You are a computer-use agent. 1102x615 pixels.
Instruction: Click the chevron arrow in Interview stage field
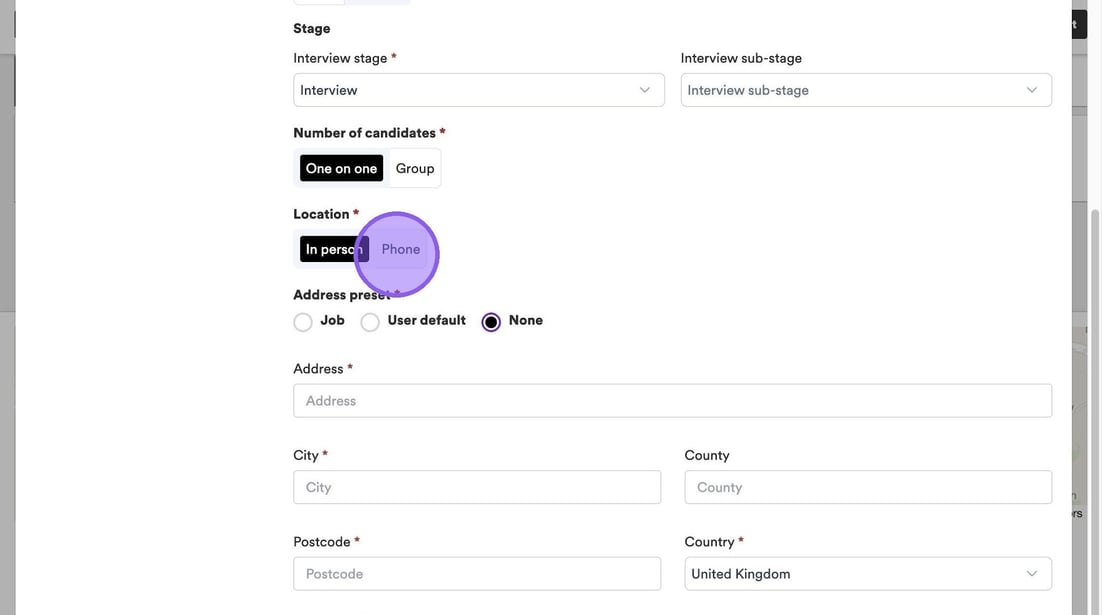coord(645,90)
